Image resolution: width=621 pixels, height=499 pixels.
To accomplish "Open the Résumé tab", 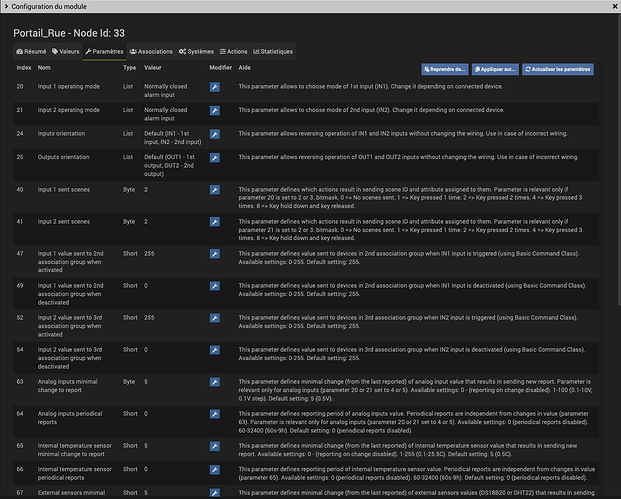I will click(x=30, y=50).
